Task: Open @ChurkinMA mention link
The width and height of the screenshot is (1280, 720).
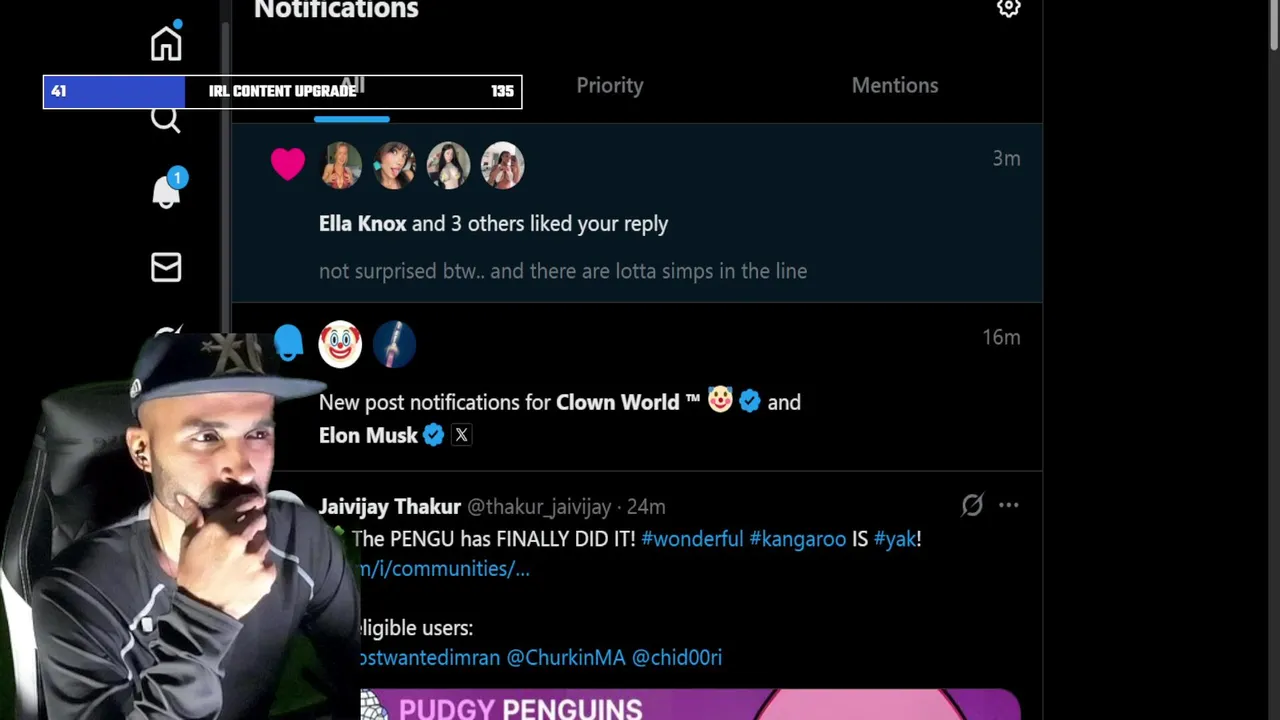Action: (566, 658)
